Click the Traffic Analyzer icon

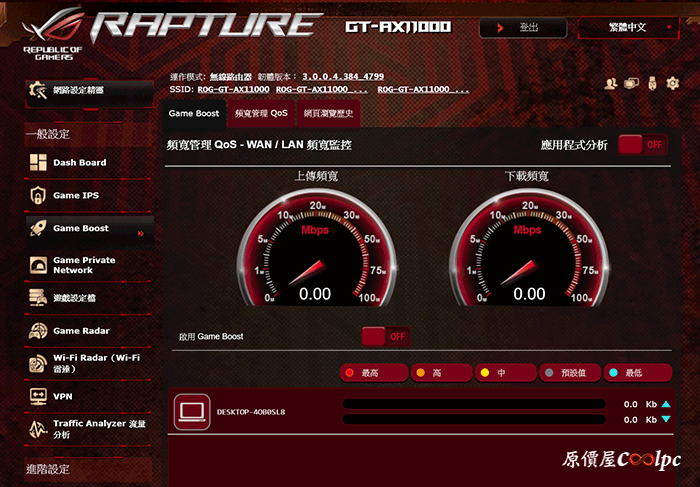[x=38, y=429]
